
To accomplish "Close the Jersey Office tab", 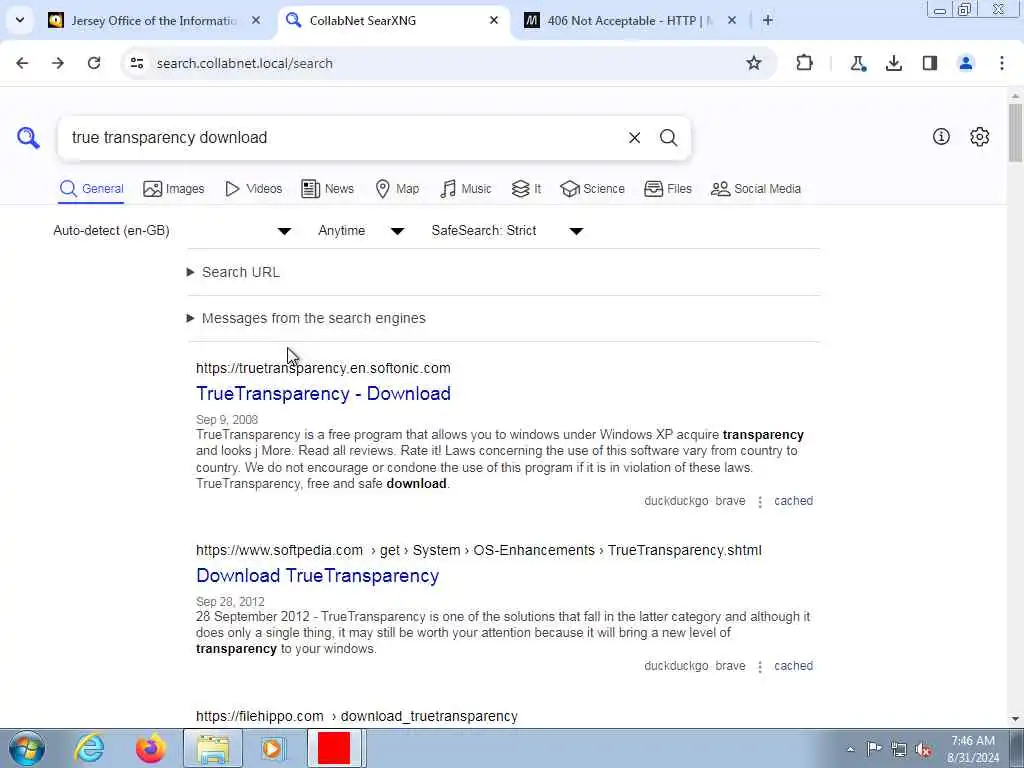I will (x=256, y=21).
